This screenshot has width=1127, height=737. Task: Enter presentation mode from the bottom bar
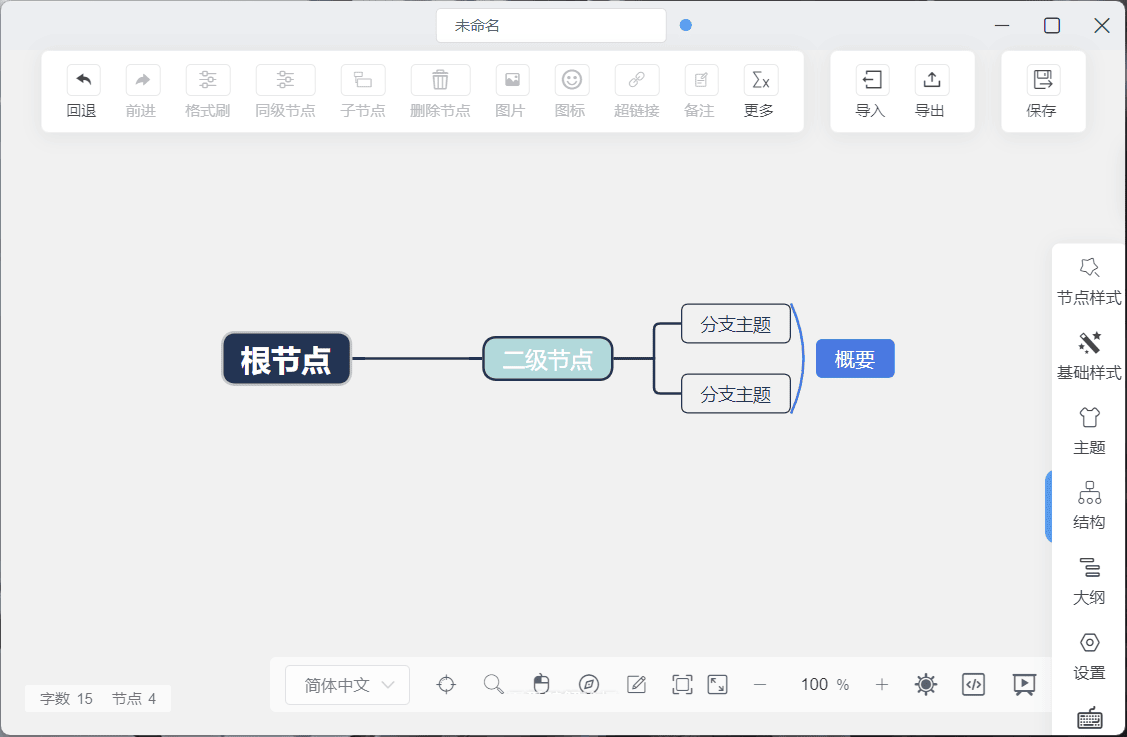point(1023,684)
